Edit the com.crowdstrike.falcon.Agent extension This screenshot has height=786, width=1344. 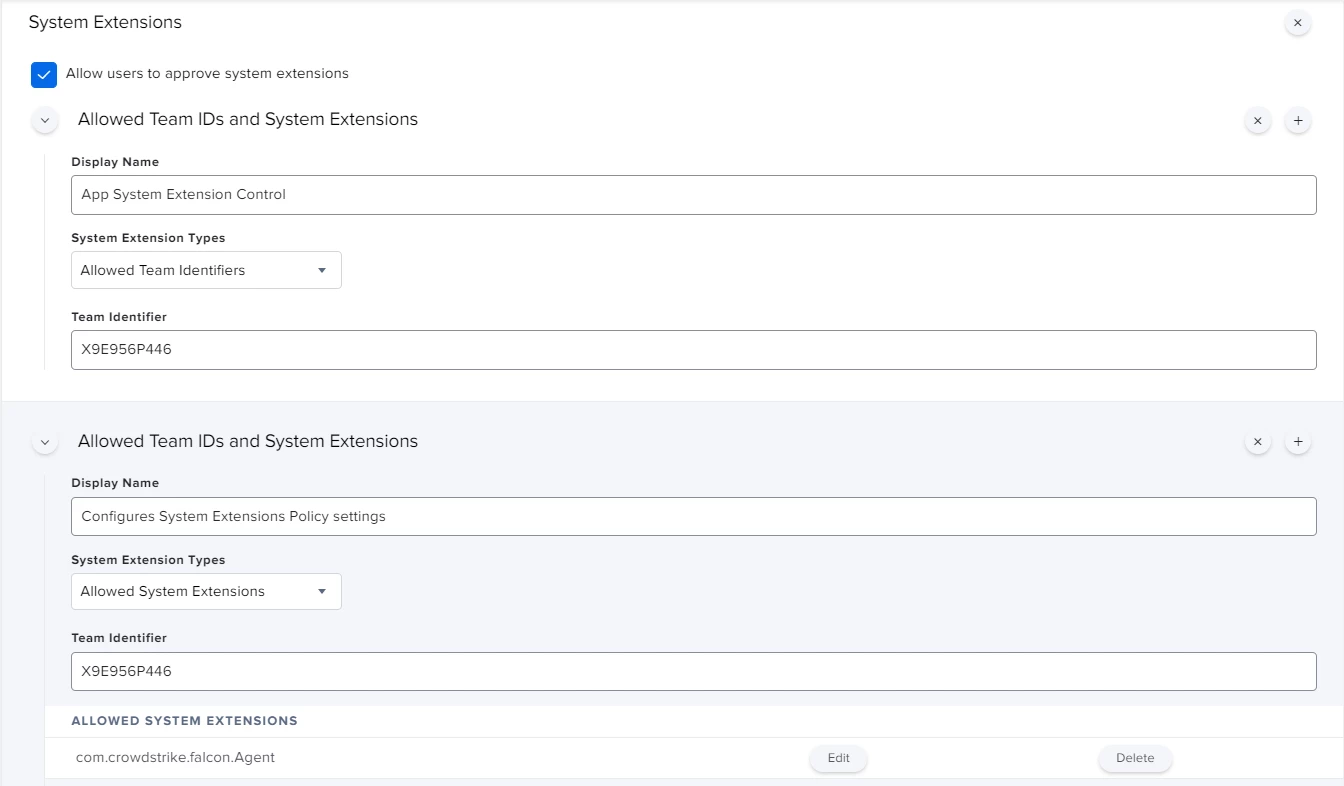click(x=838, y=758)
